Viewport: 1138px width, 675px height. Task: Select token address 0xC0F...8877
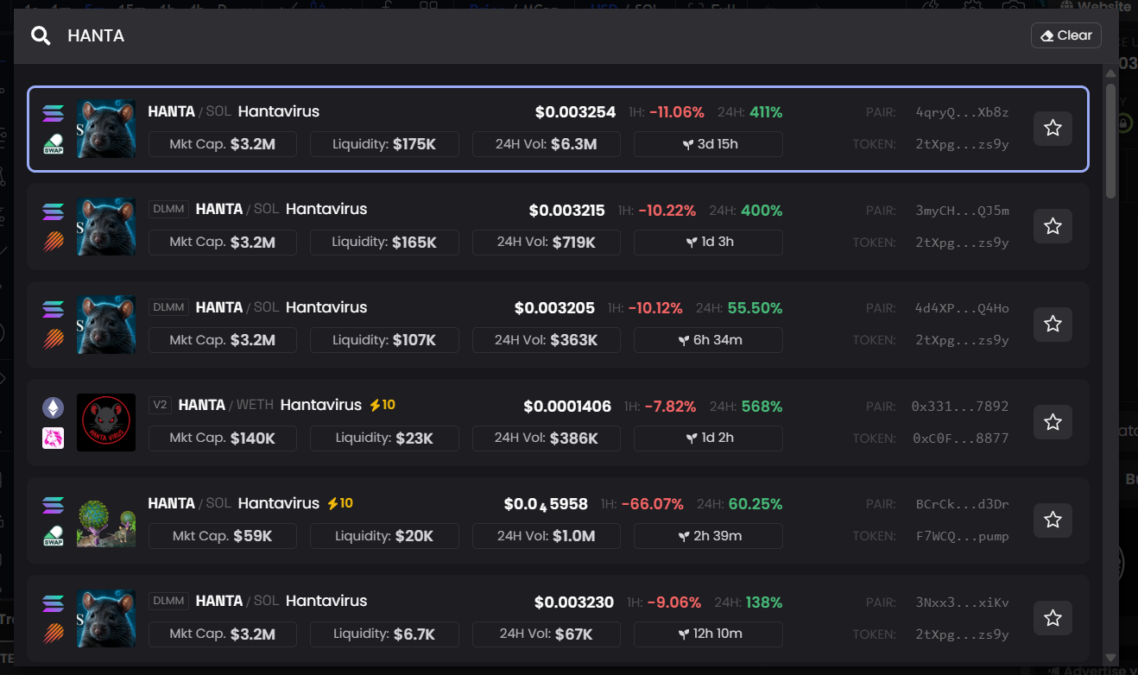960,438
